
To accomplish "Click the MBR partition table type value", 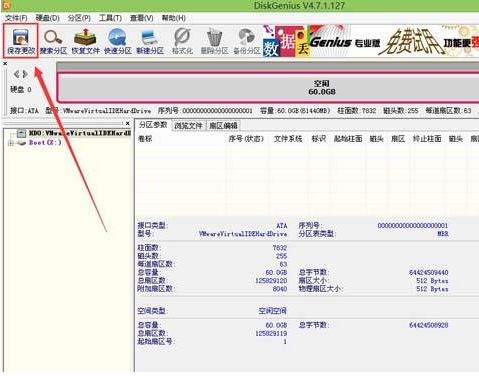I will [x=443, y=234].
